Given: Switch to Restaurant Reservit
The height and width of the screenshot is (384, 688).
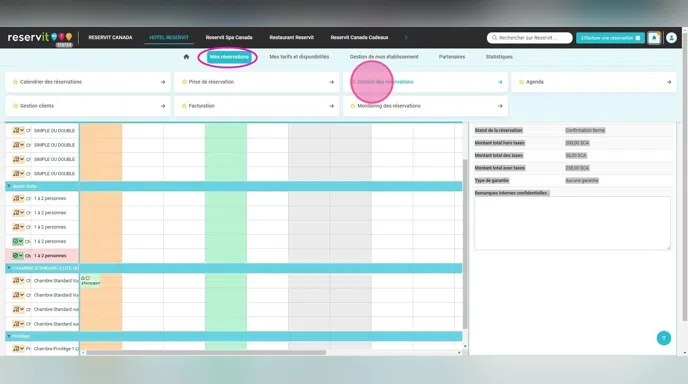Looking at the screenshot, I should (291, 38).
